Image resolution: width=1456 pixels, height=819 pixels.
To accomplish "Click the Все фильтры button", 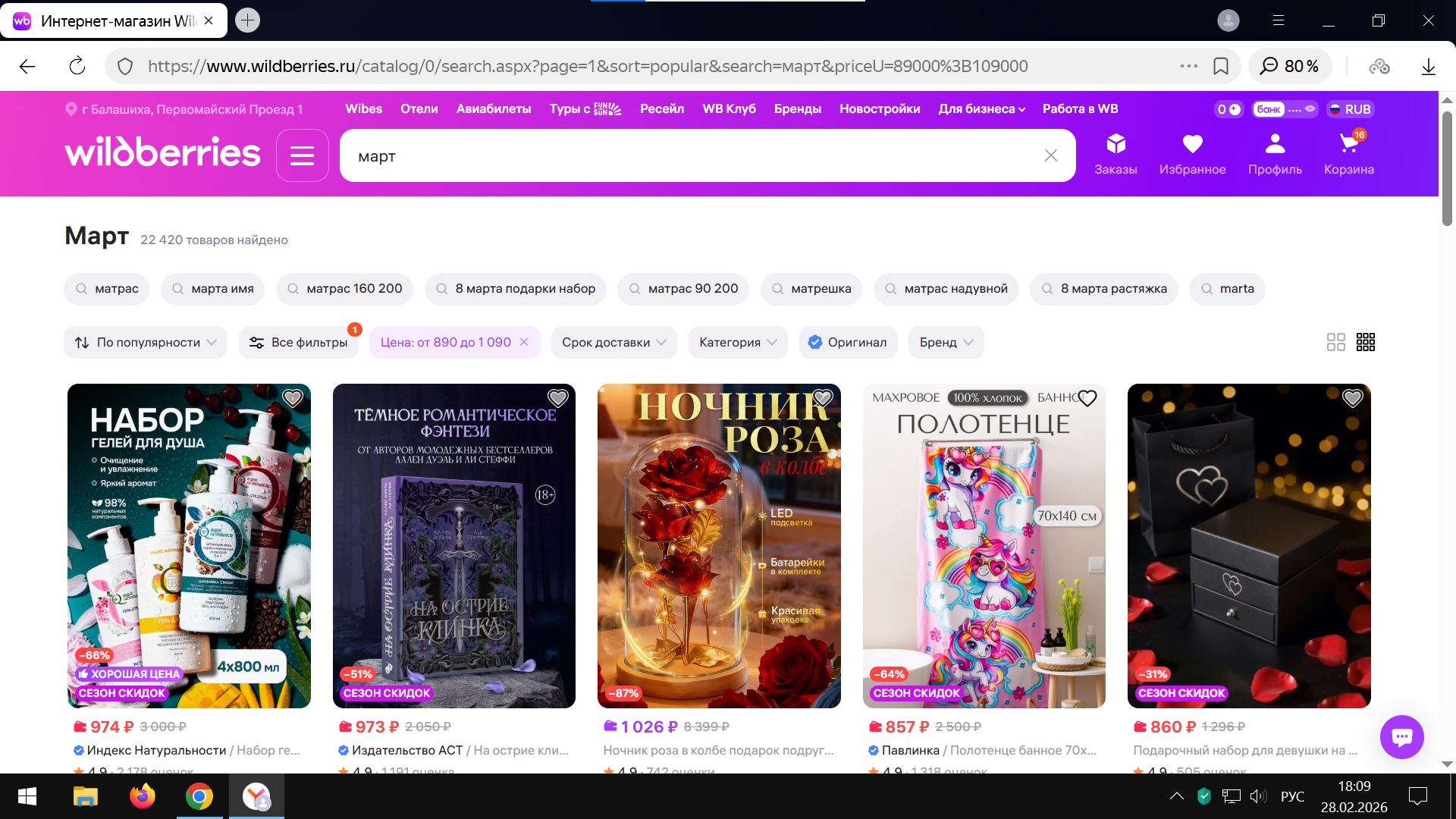I will (x=300, y=342).
